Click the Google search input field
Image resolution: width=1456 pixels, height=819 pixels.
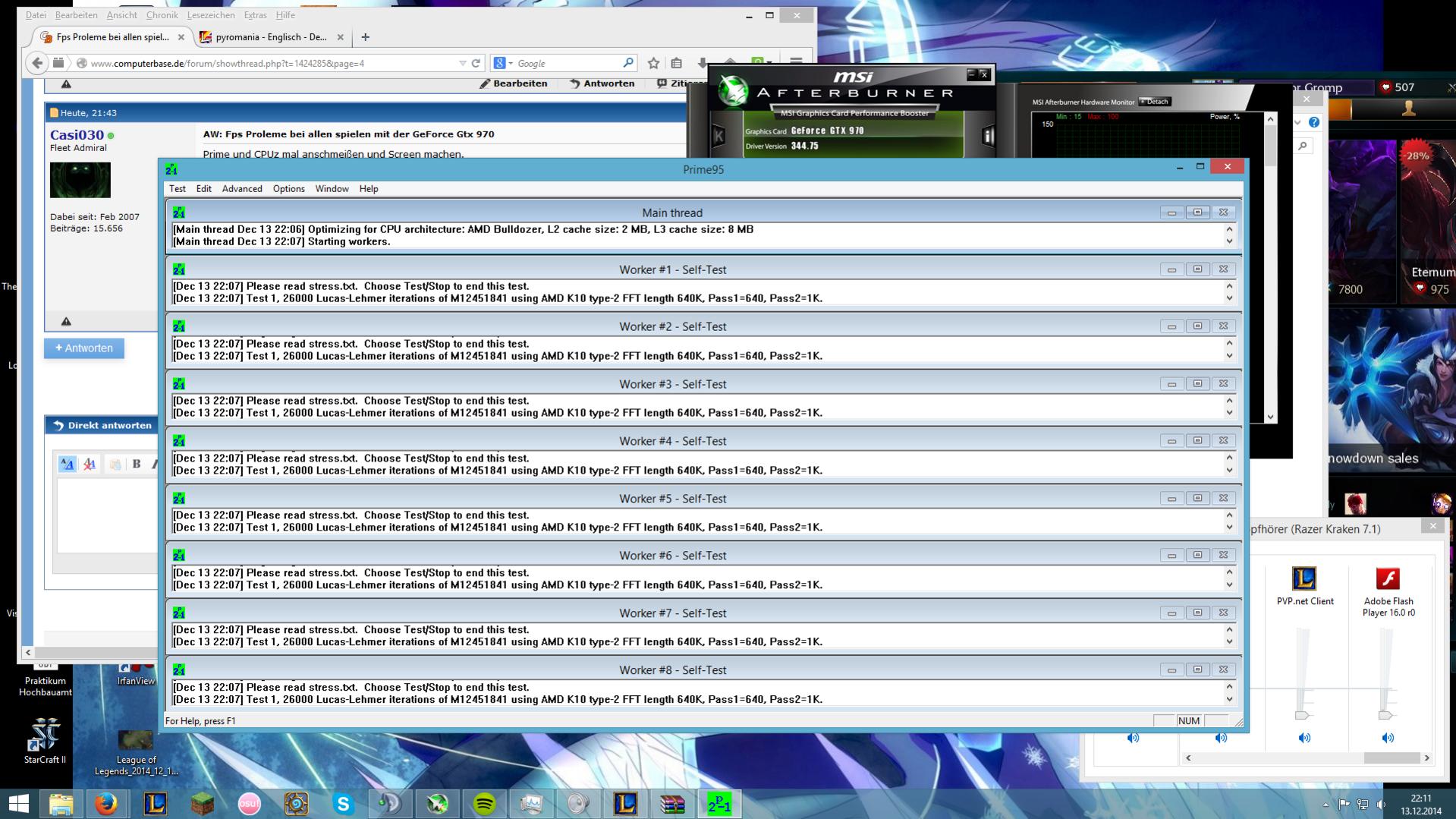coord(568,63)
